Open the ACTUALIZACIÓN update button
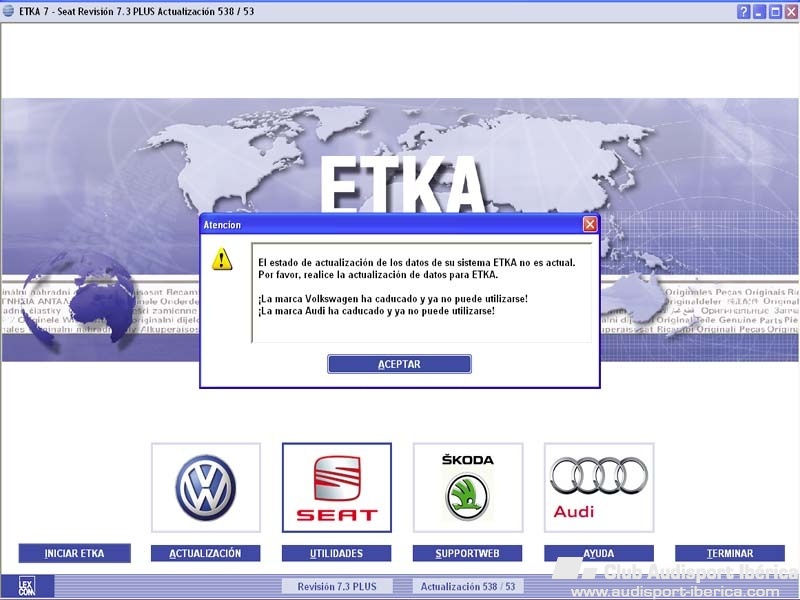Viewport: 800px width, 600px height. [206, 554]
